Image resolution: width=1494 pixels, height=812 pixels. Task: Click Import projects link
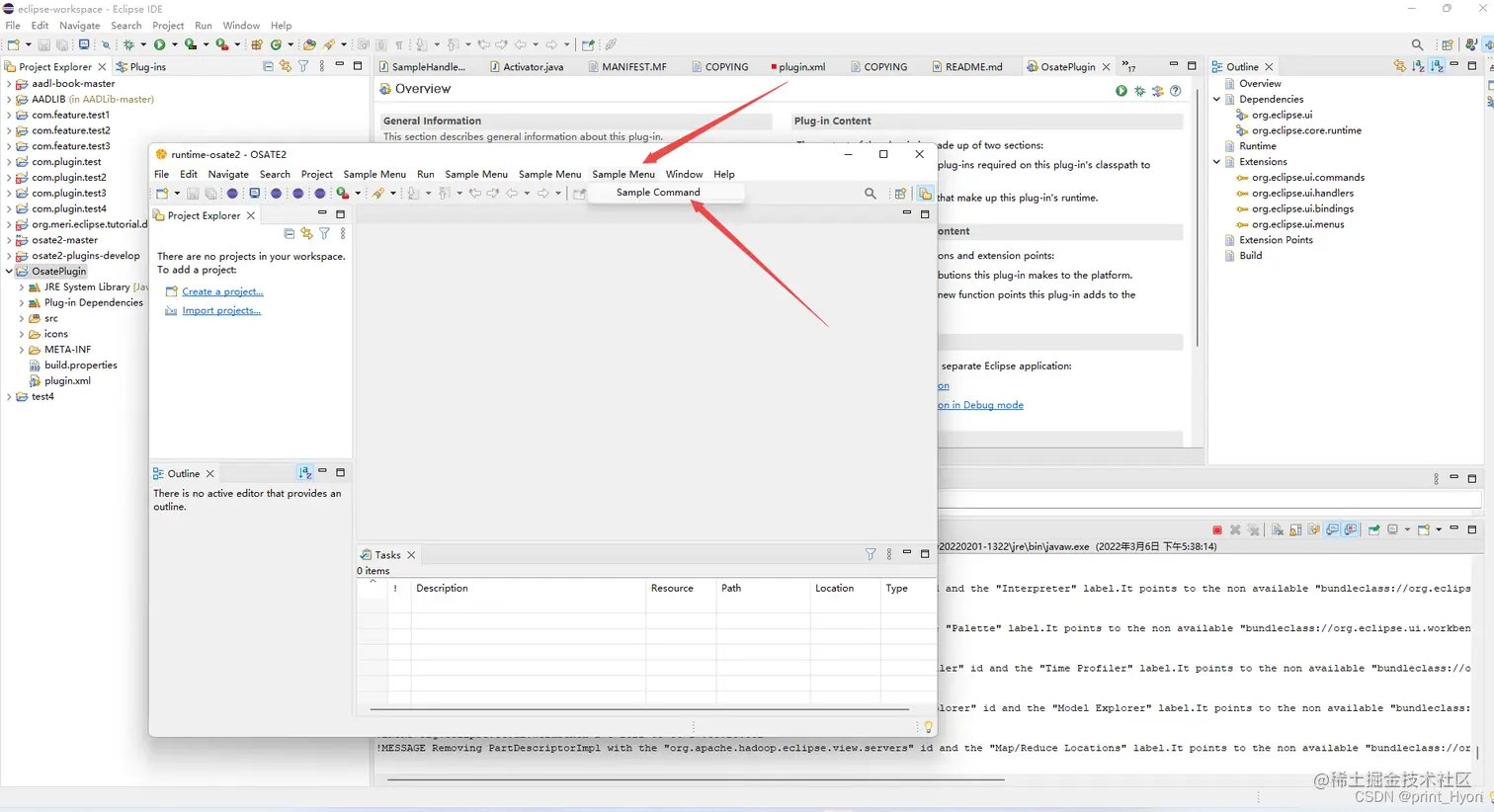pyautogui.click(x=221, y=310)
